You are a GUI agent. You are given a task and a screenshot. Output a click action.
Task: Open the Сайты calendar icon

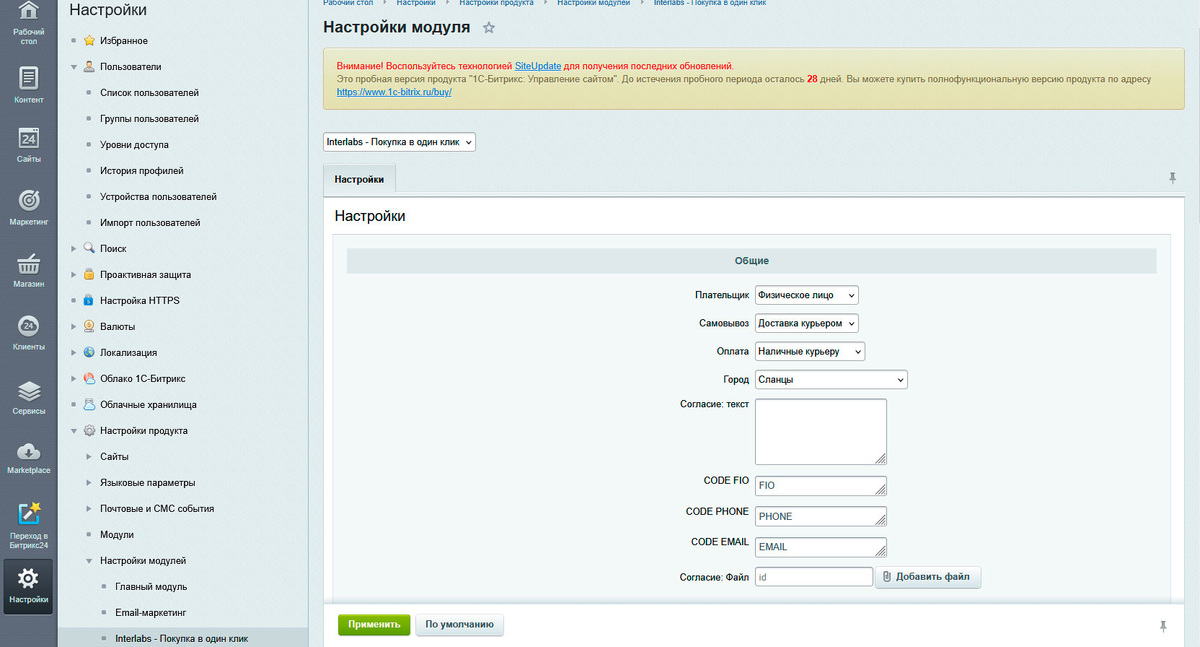29,137
